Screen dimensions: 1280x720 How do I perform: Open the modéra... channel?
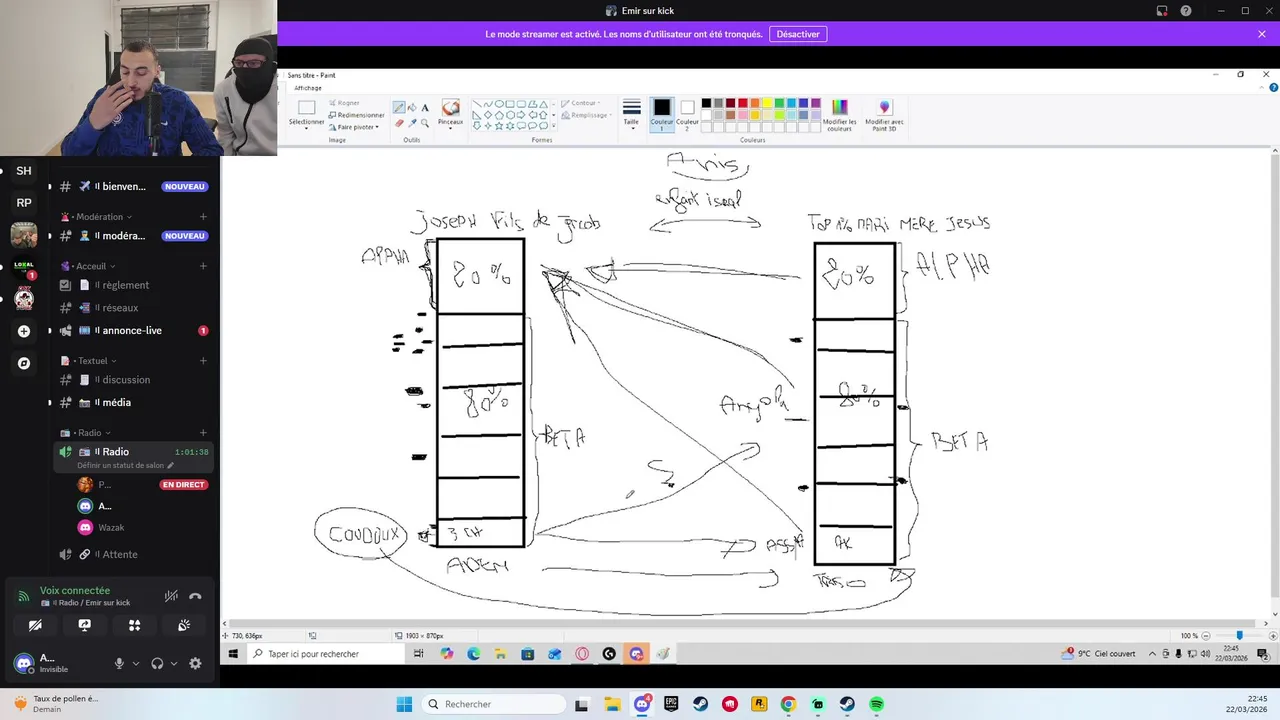(133, 236)
